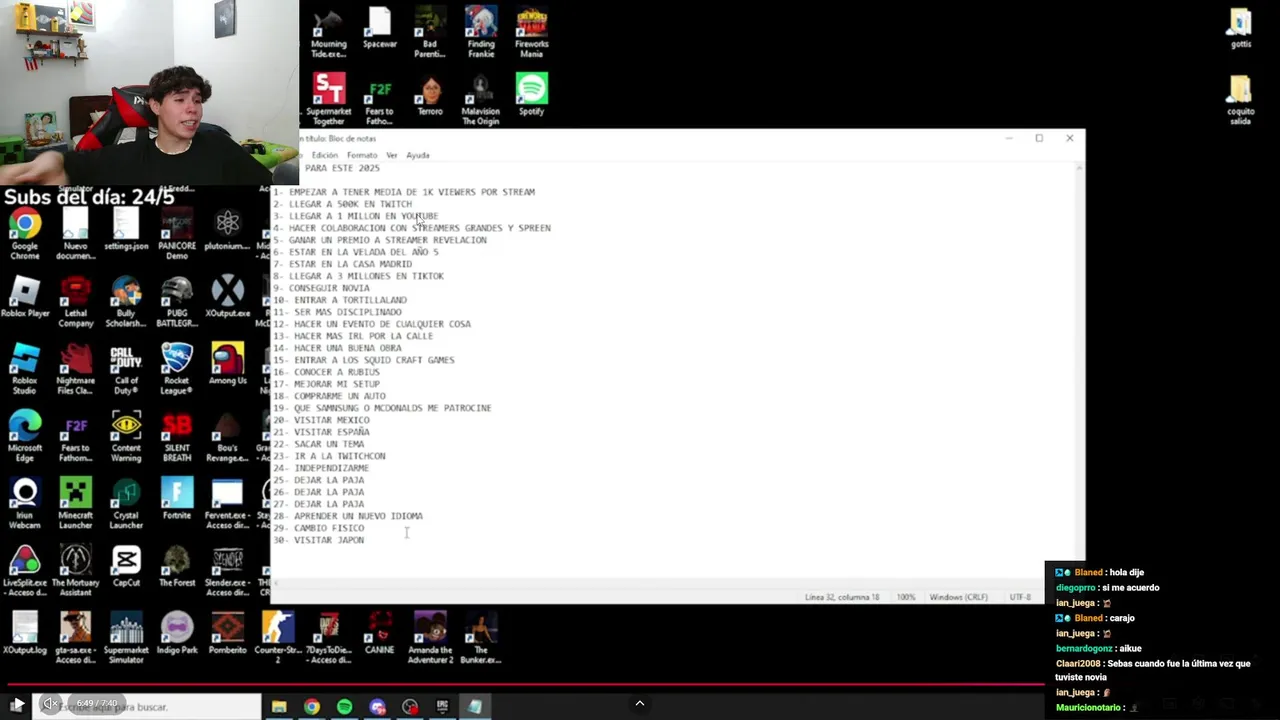The width and height of the screenshot is (1280, 720).
Task: Select the Lethal Company desktop icon
Action: (x=76, y=302)
